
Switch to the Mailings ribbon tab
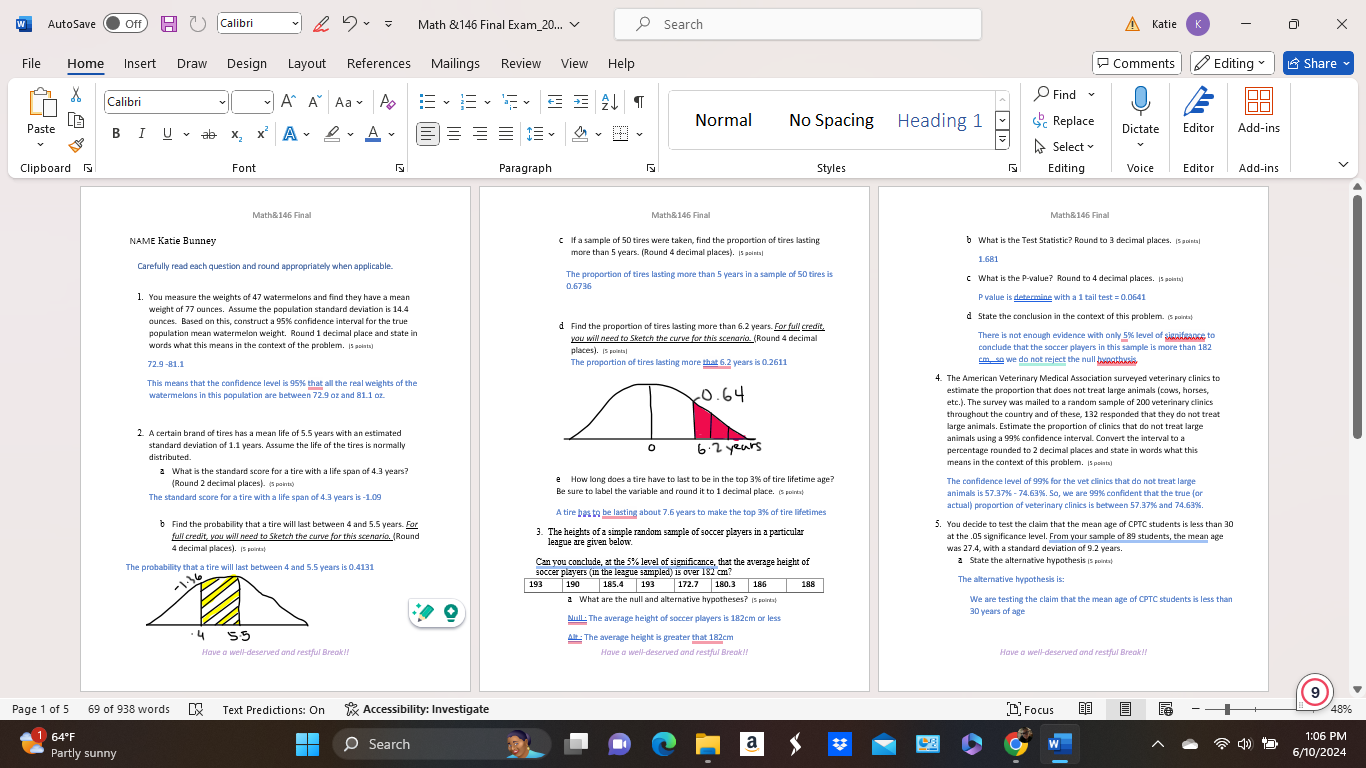coord(455,63)
